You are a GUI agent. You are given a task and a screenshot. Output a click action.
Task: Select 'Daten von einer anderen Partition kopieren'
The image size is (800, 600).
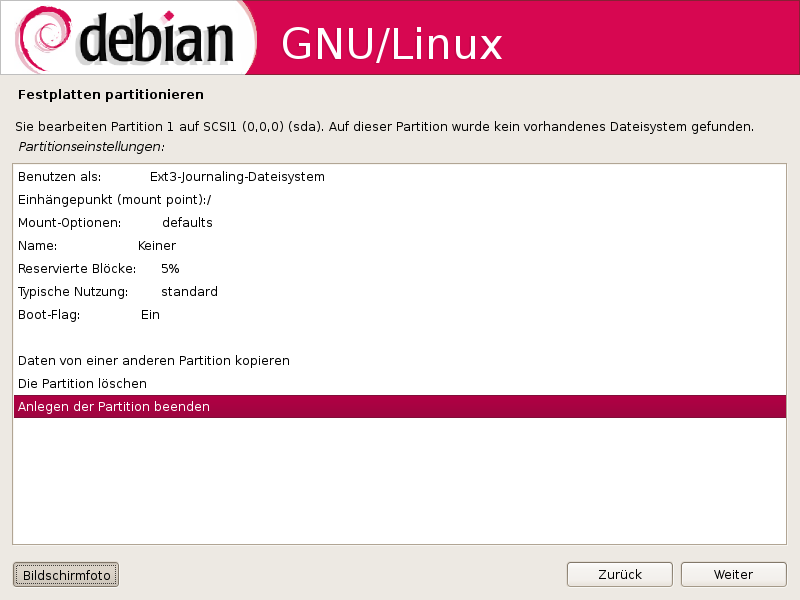point(154,361)
